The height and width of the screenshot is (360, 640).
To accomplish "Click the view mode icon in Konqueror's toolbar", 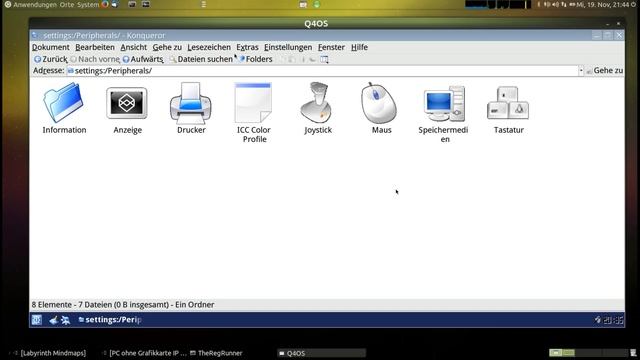I will (324, 60).
